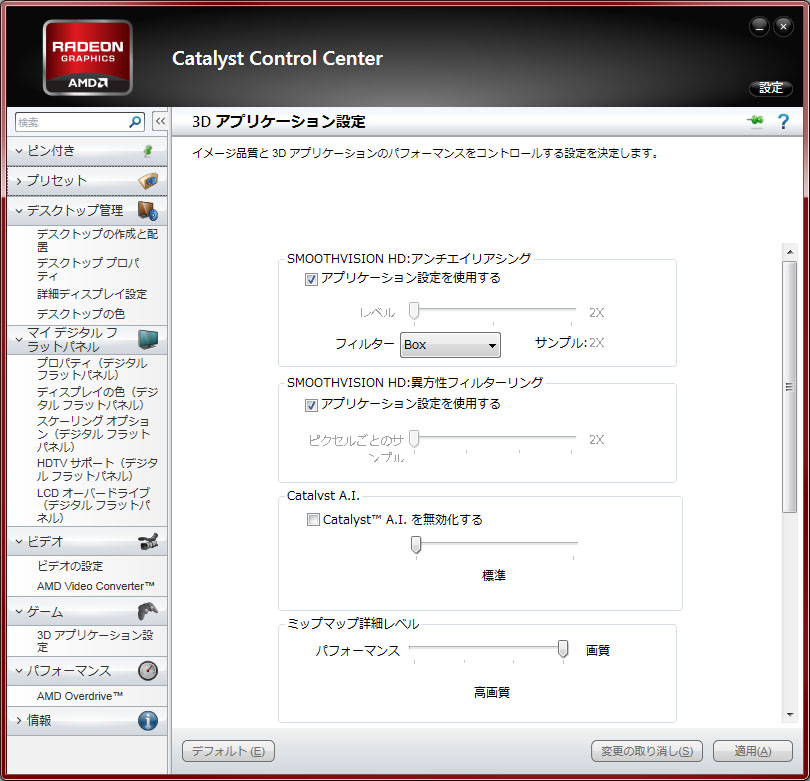Click the デフォルト(E) button
Image resolution: width=810 pixels, height=781 pixels.
(228, 751)
